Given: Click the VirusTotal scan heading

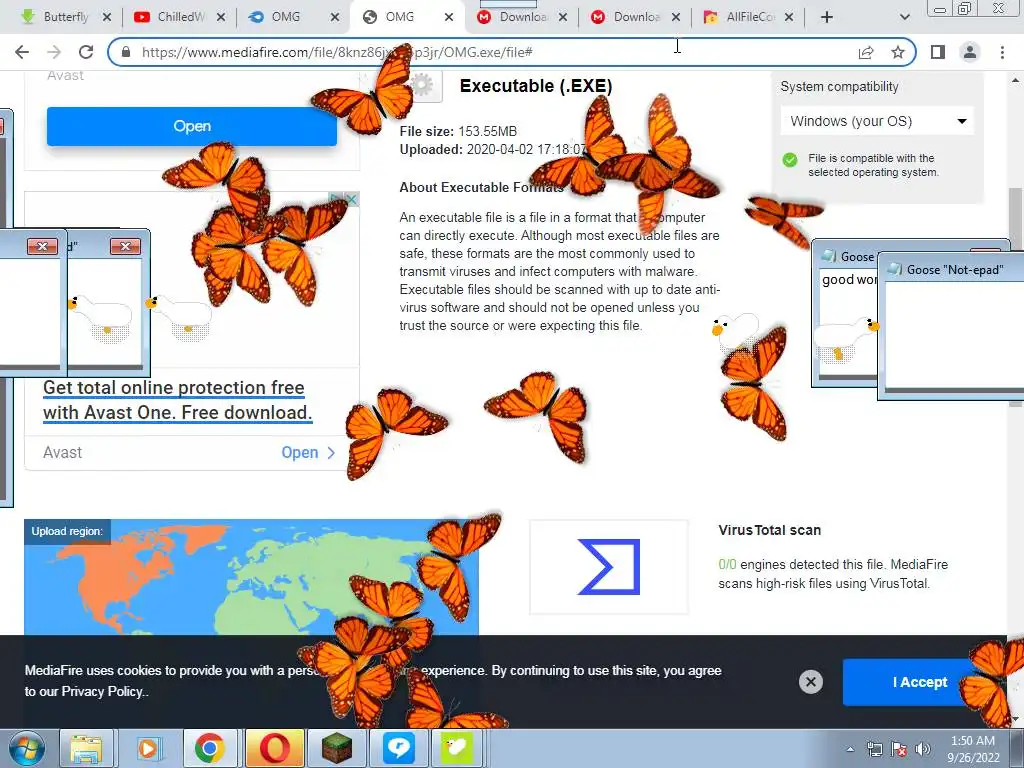Looking at the screenshot, I should point(769,530).
